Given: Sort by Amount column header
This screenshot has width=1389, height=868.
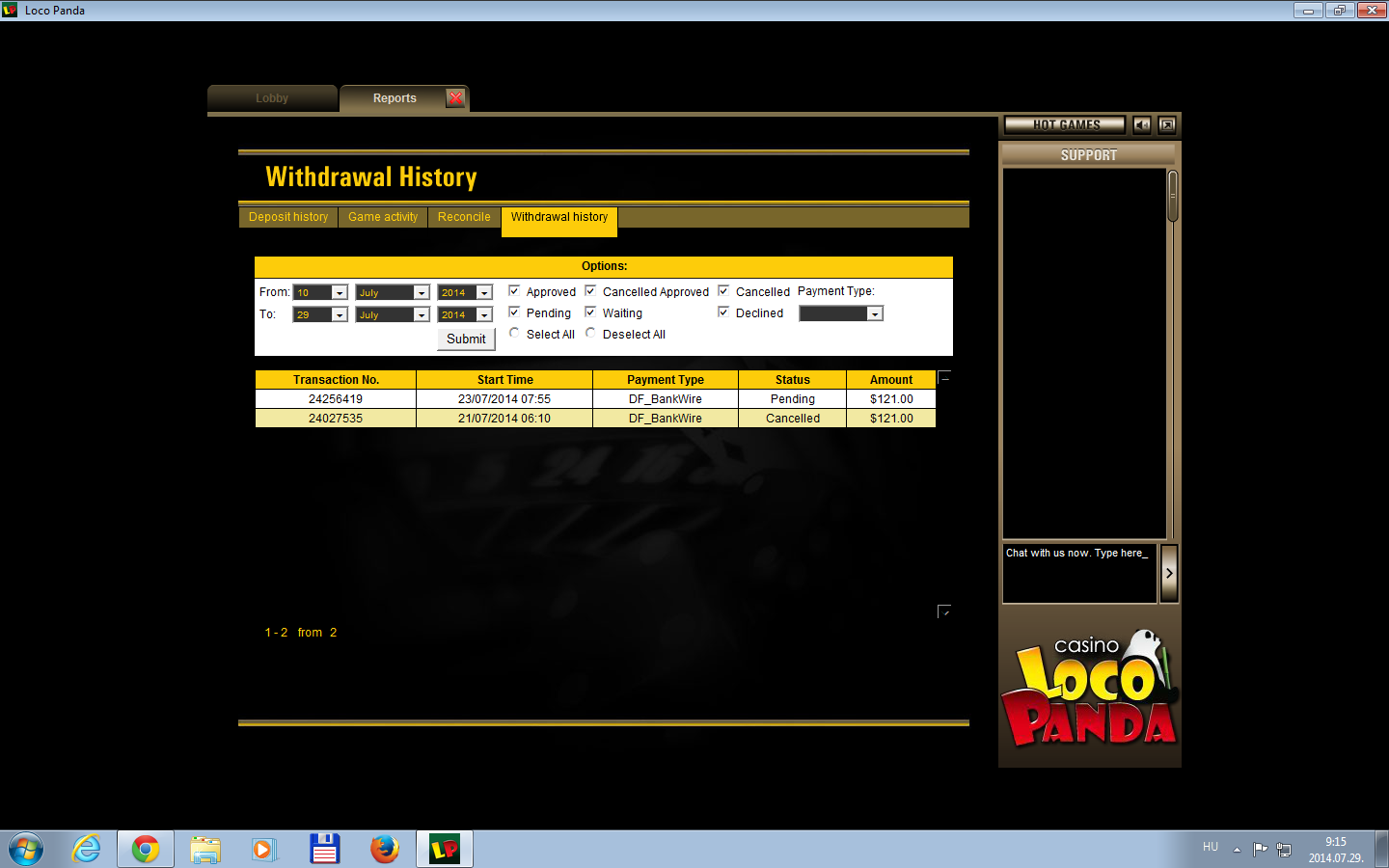Looking at the screenshot, I should [891, 380].
